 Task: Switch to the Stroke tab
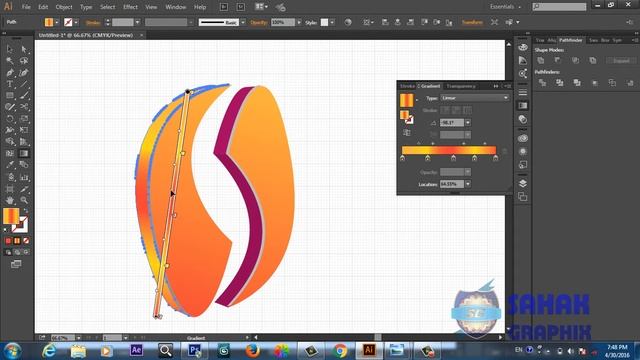[407, 86]
